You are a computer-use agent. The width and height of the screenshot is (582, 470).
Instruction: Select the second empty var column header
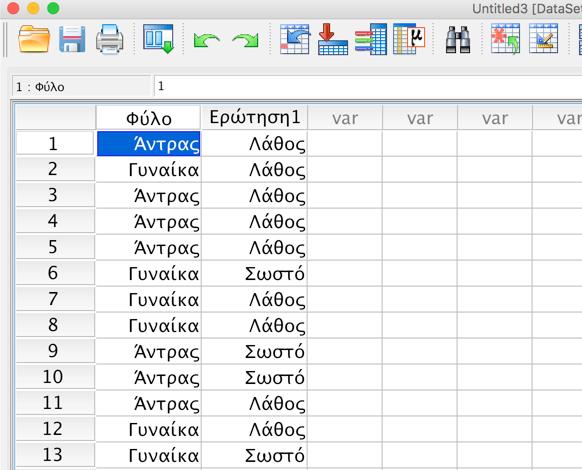click(420, 118)
